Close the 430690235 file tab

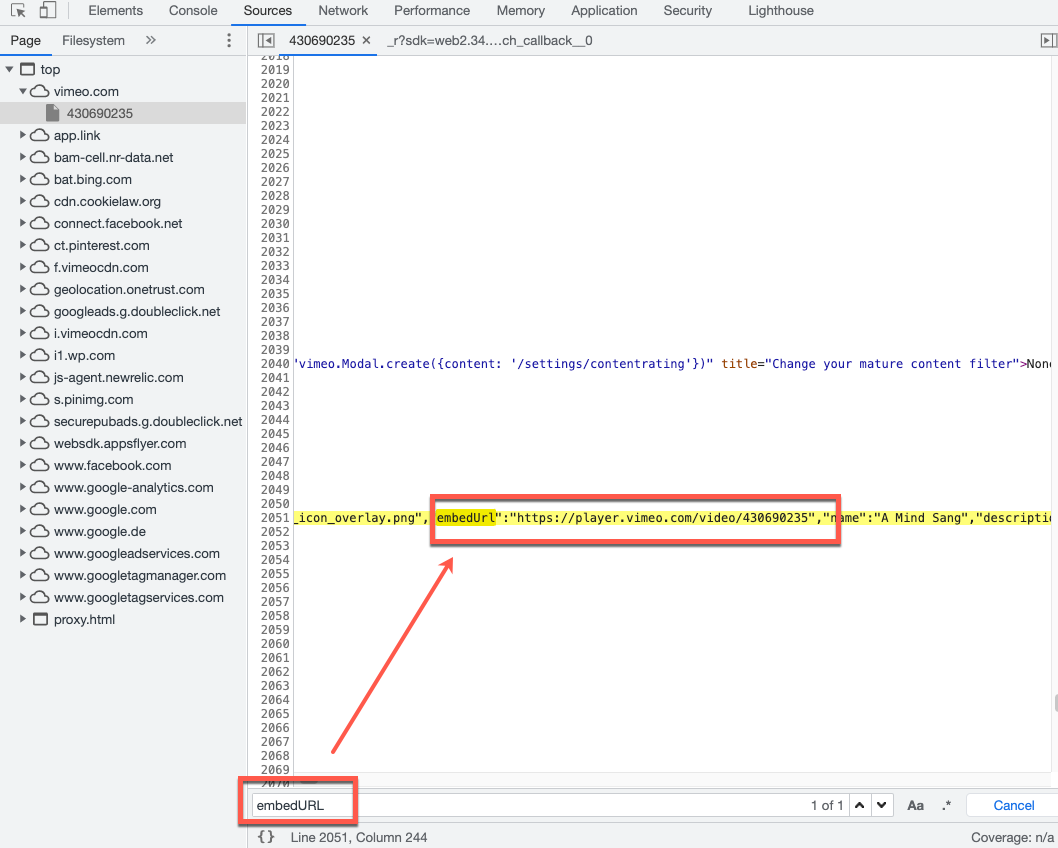click(366, 41)
